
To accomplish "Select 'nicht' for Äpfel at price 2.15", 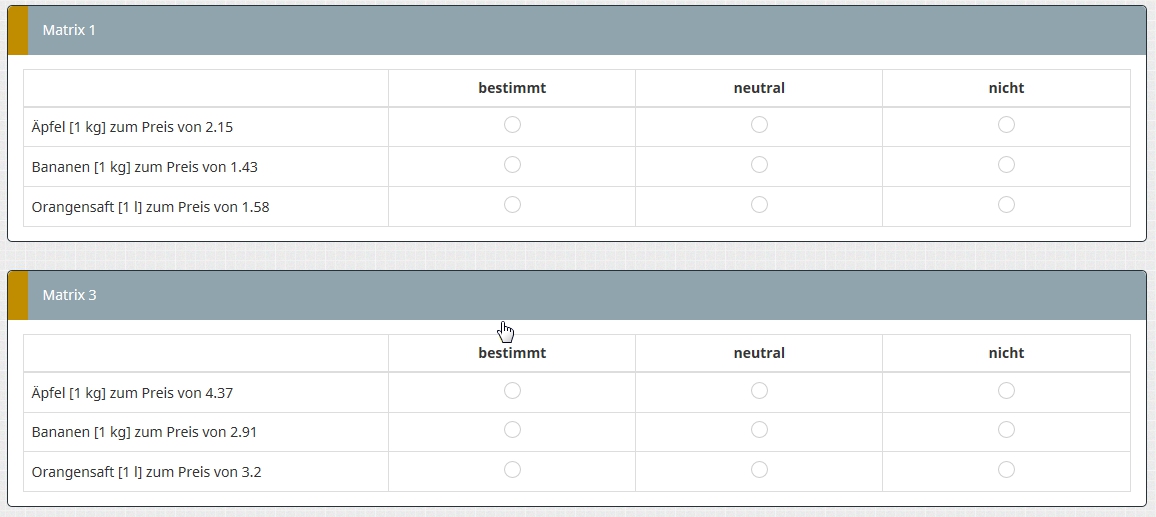I will tap(1006, 125).
